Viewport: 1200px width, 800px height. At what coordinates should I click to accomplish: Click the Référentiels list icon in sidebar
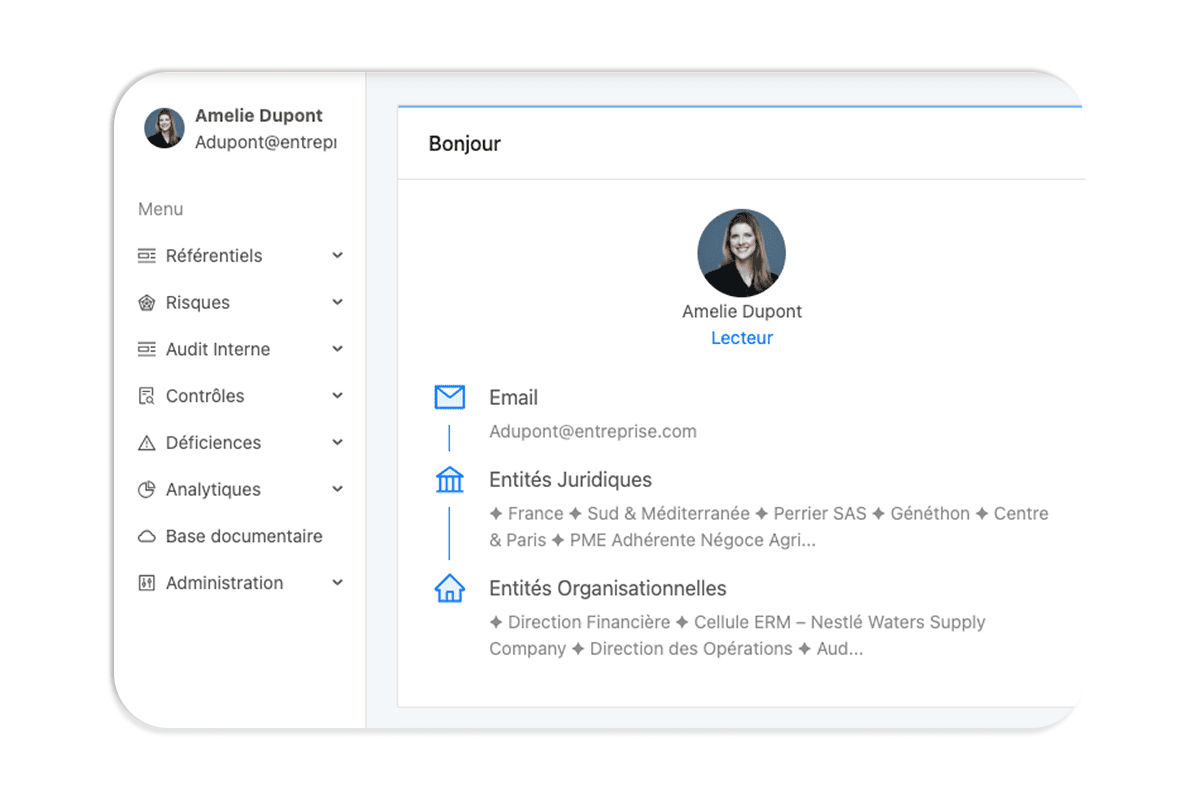tap(147, 256)
